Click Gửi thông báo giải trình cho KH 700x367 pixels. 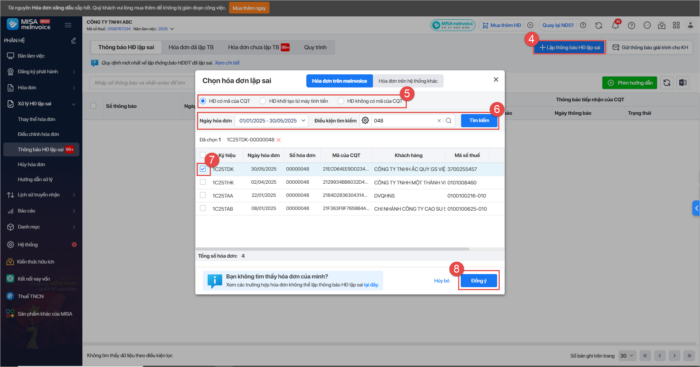pos(650,47)
